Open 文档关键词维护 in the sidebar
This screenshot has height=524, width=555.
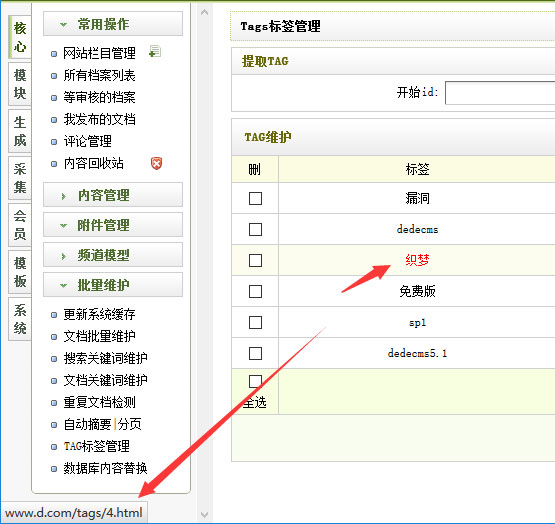[x=105, y=381]
